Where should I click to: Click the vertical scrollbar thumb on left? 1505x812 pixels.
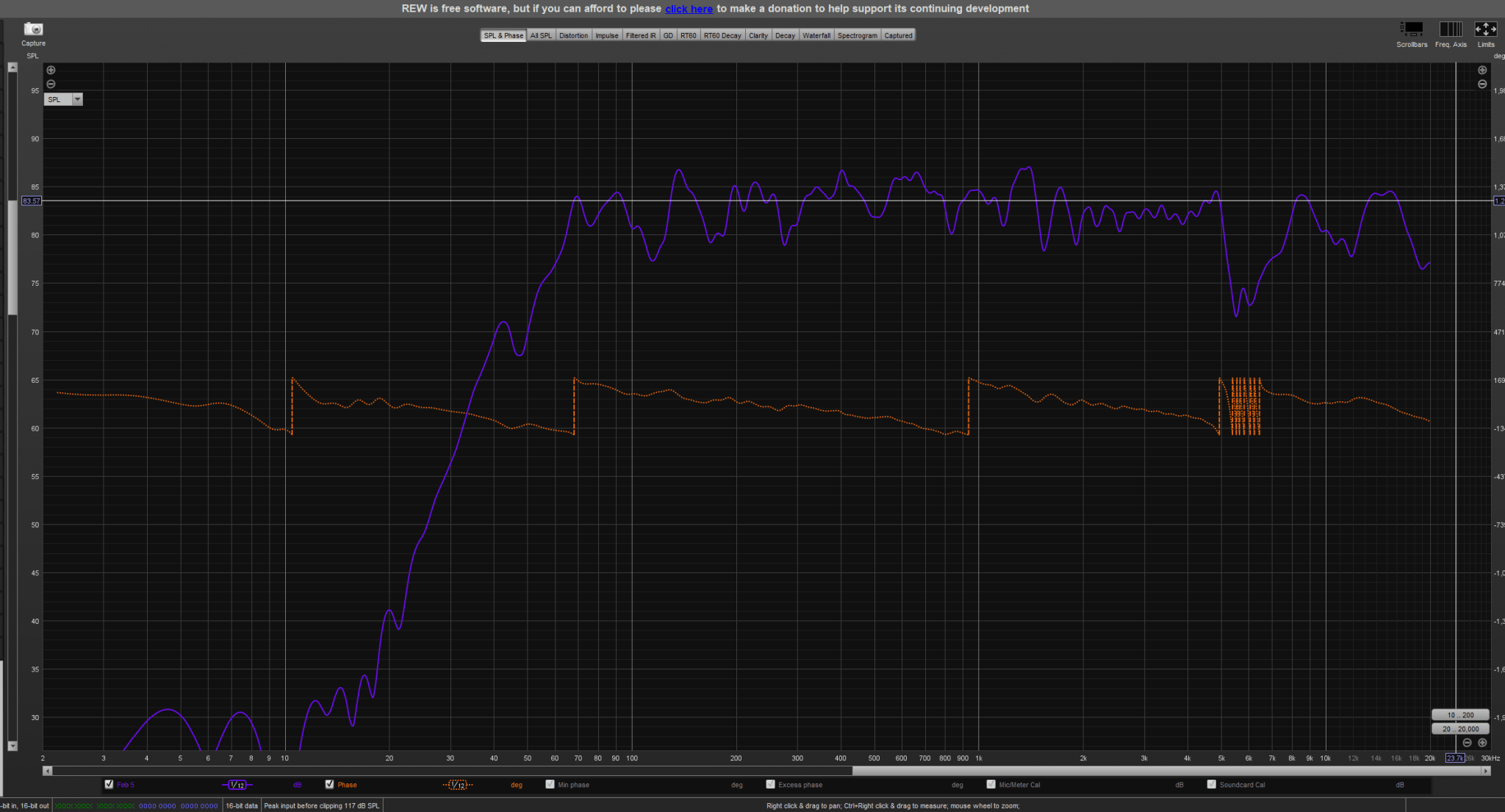pyautogui.click(x=12, y=257)
